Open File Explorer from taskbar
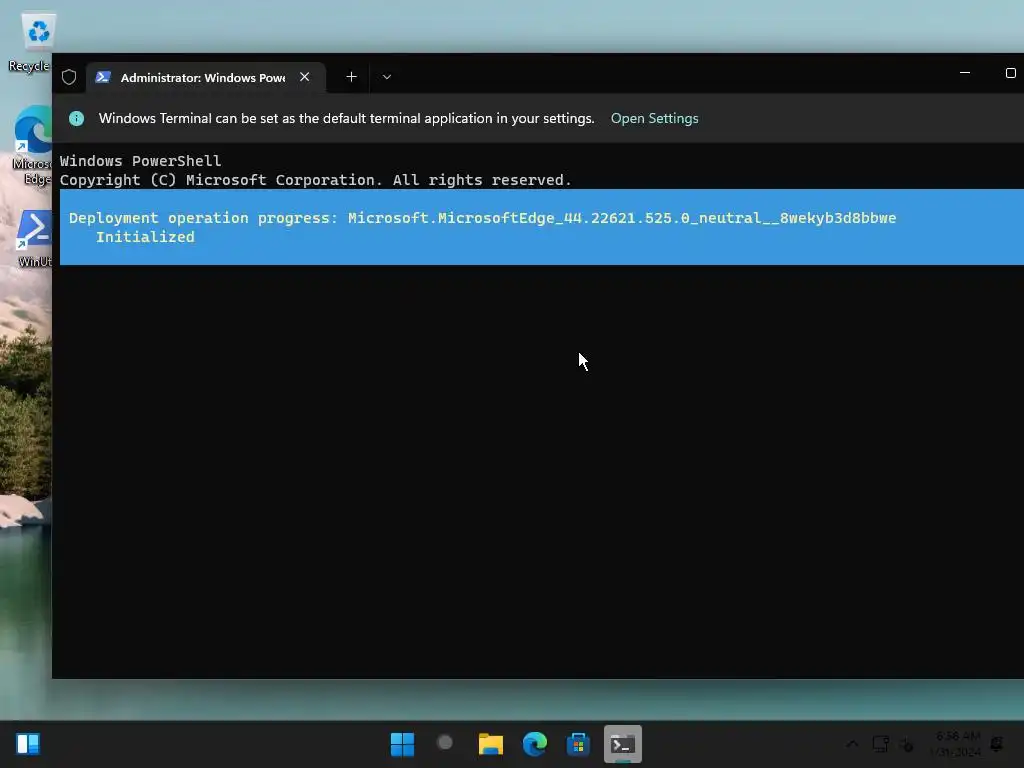Viewport: 1024px width, 768px height. [490, 744]
